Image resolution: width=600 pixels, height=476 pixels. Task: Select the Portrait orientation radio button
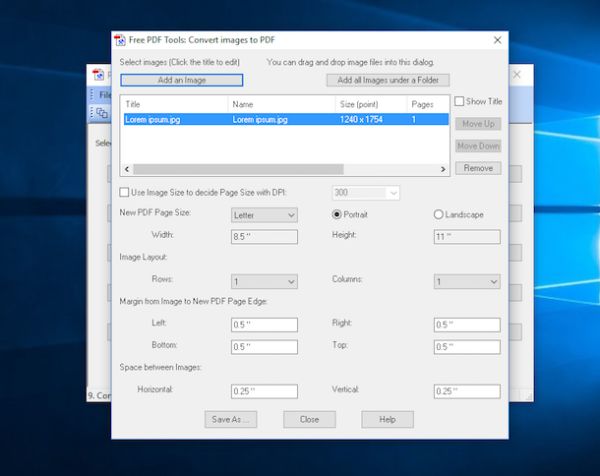pos(337,214)
